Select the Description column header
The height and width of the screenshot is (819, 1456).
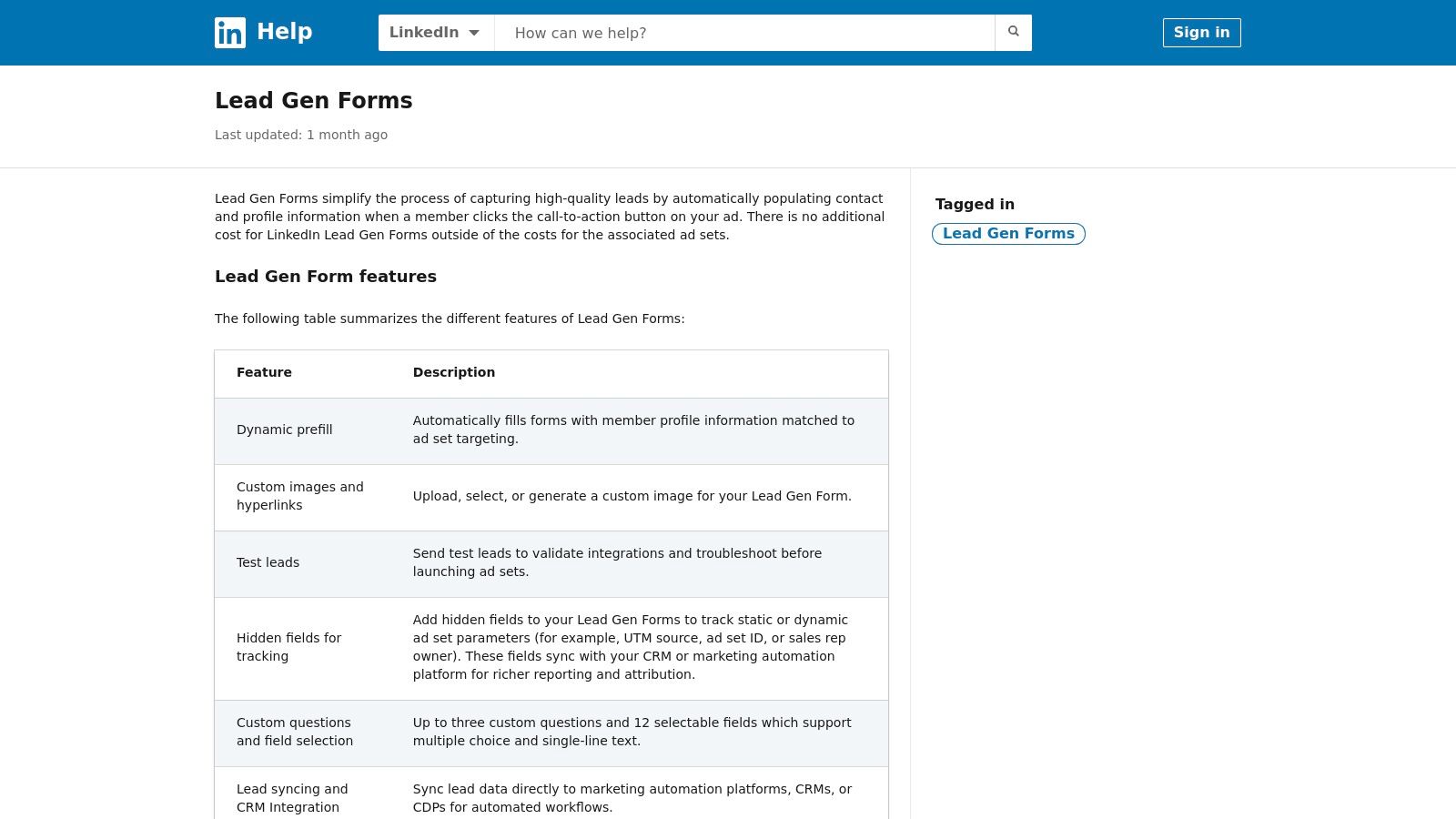coord(454,372)
